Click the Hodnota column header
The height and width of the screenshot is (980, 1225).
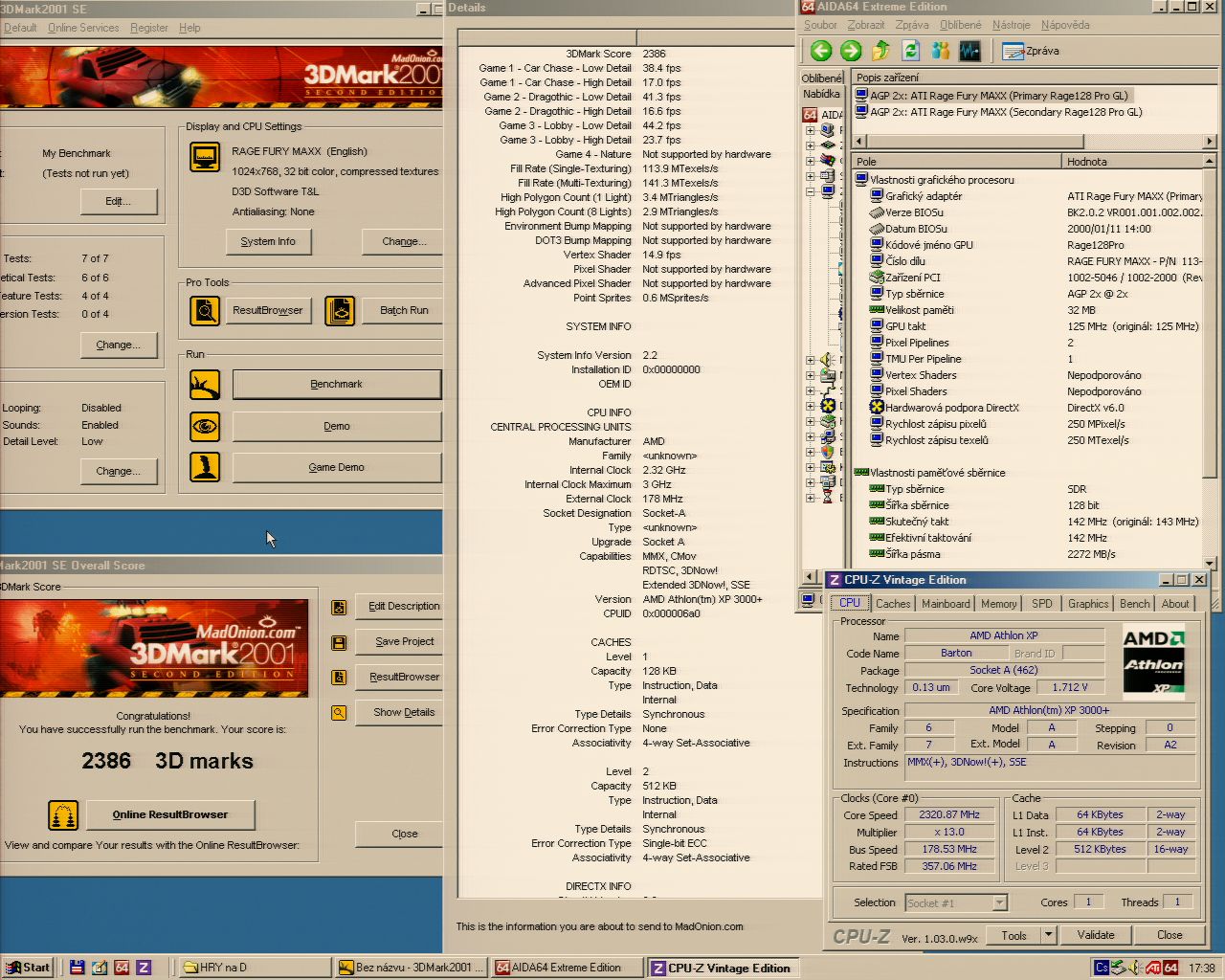[1132, 162]
